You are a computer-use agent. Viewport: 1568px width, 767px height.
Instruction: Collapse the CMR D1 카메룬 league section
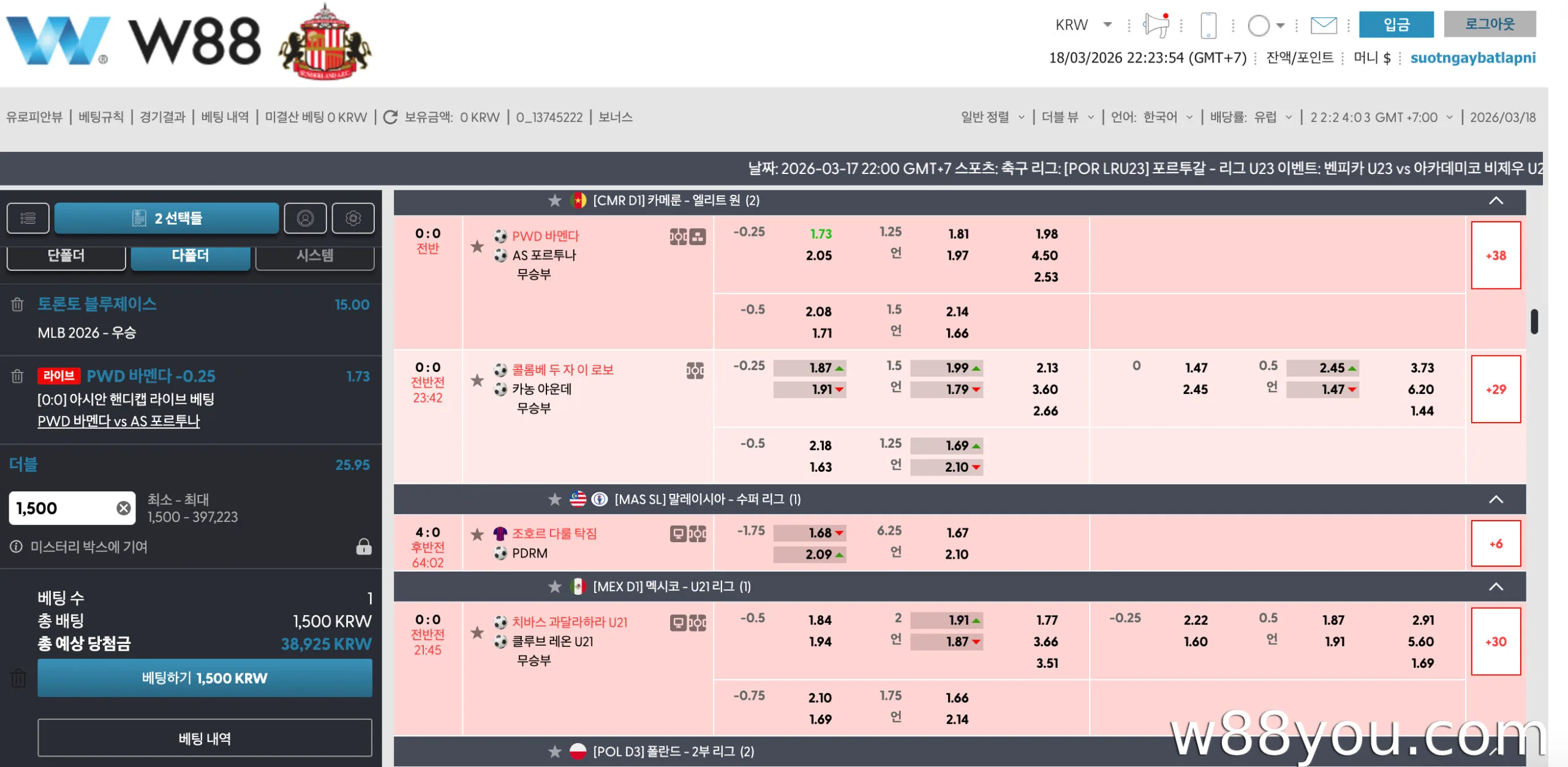[x=1496, y=200]
